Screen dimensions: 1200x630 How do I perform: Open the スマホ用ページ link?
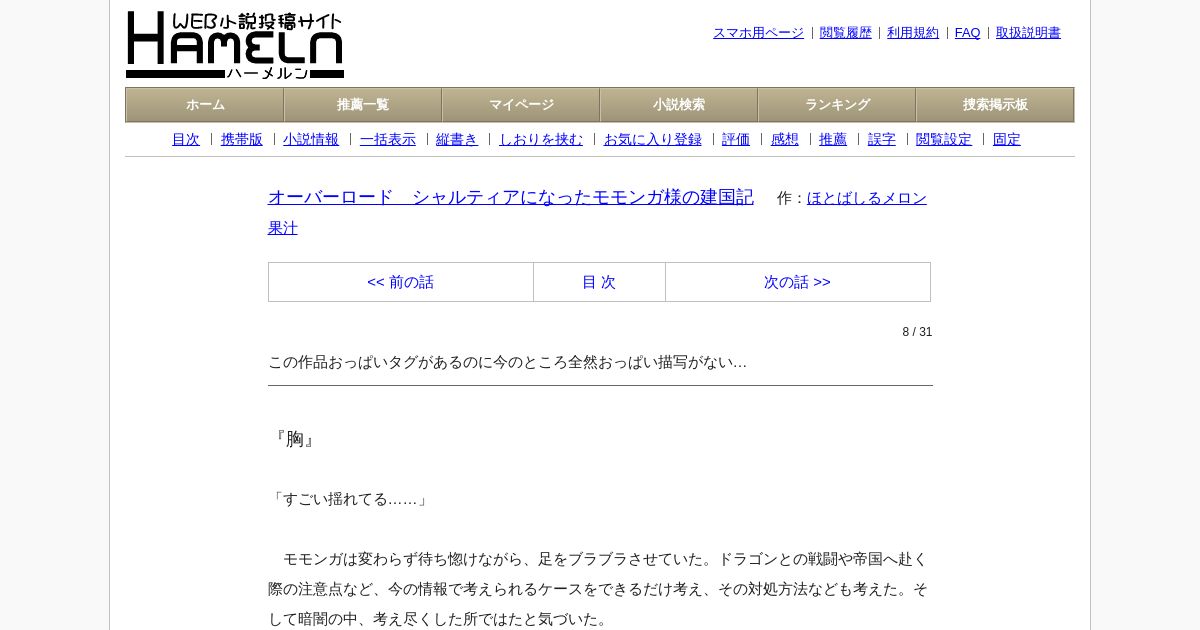tap(758, 33)
